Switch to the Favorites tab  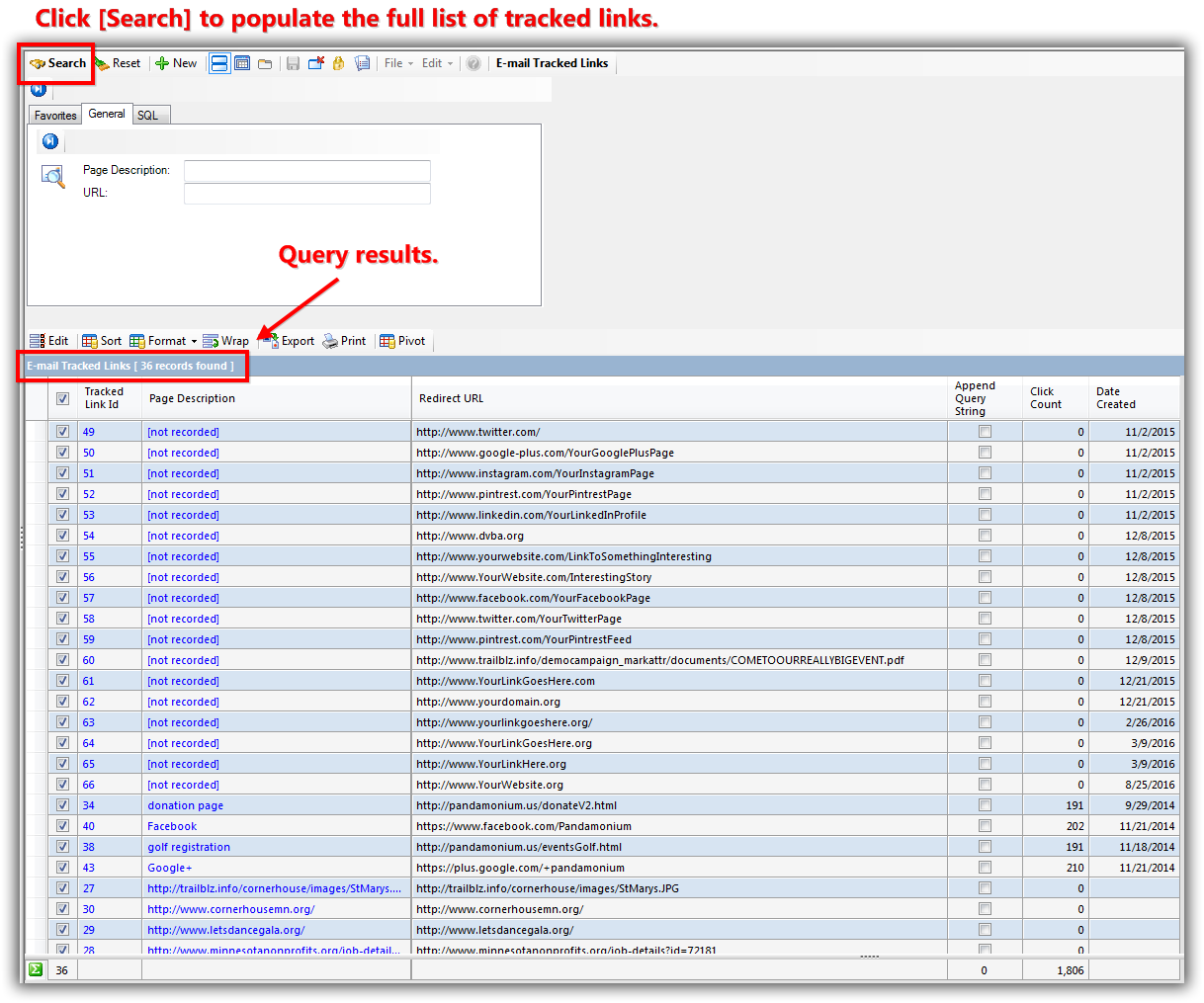(55, 116)
